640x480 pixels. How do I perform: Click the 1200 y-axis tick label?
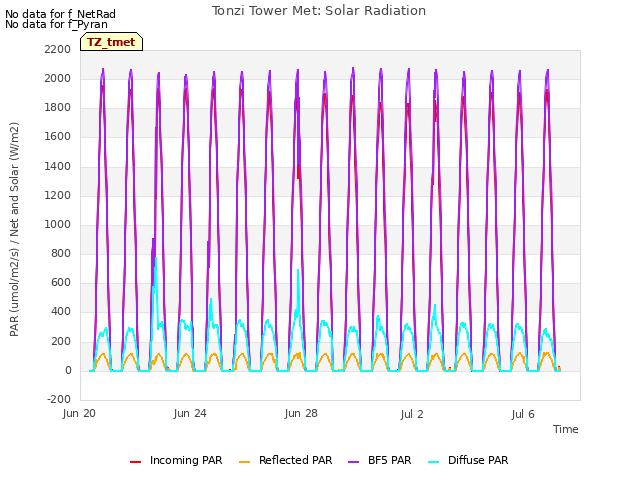click(x=58, y=196)
